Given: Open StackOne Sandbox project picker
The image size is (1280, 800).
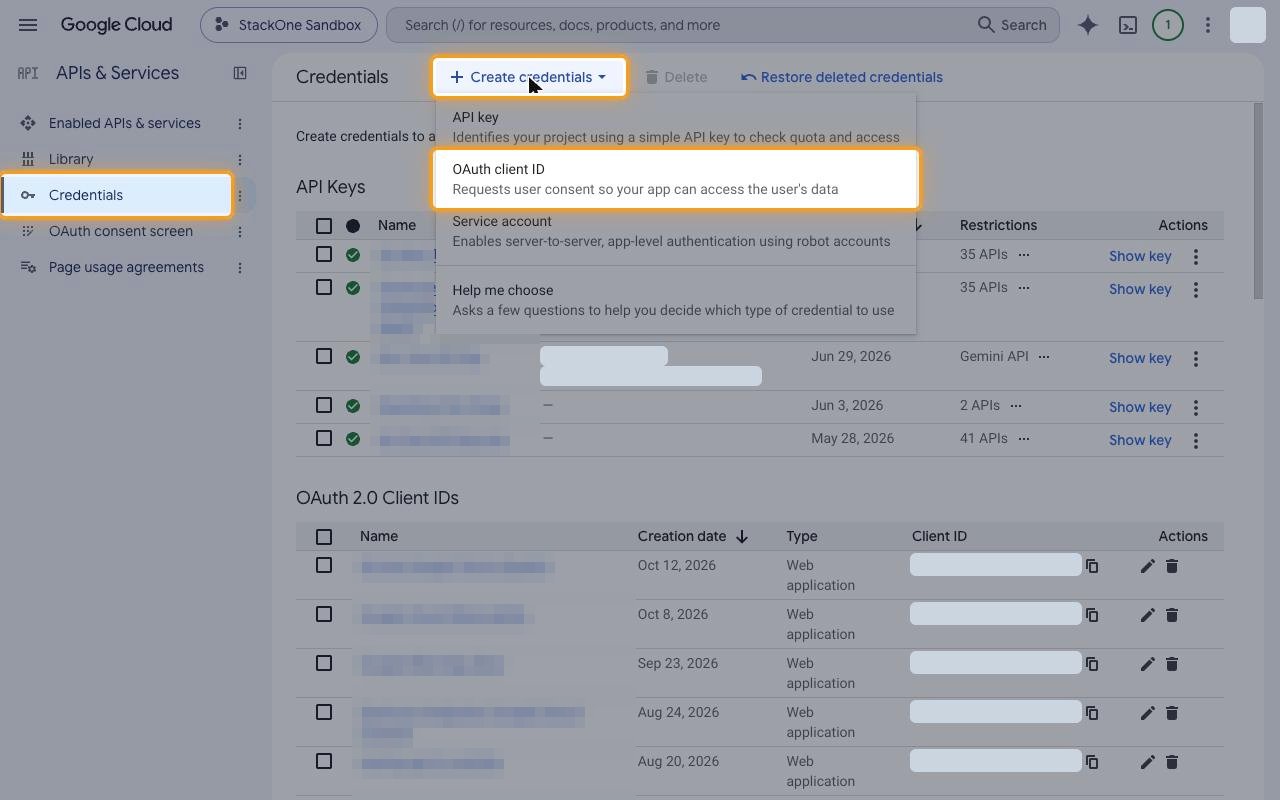Looking at the screenshot, I should pos(289,25).
